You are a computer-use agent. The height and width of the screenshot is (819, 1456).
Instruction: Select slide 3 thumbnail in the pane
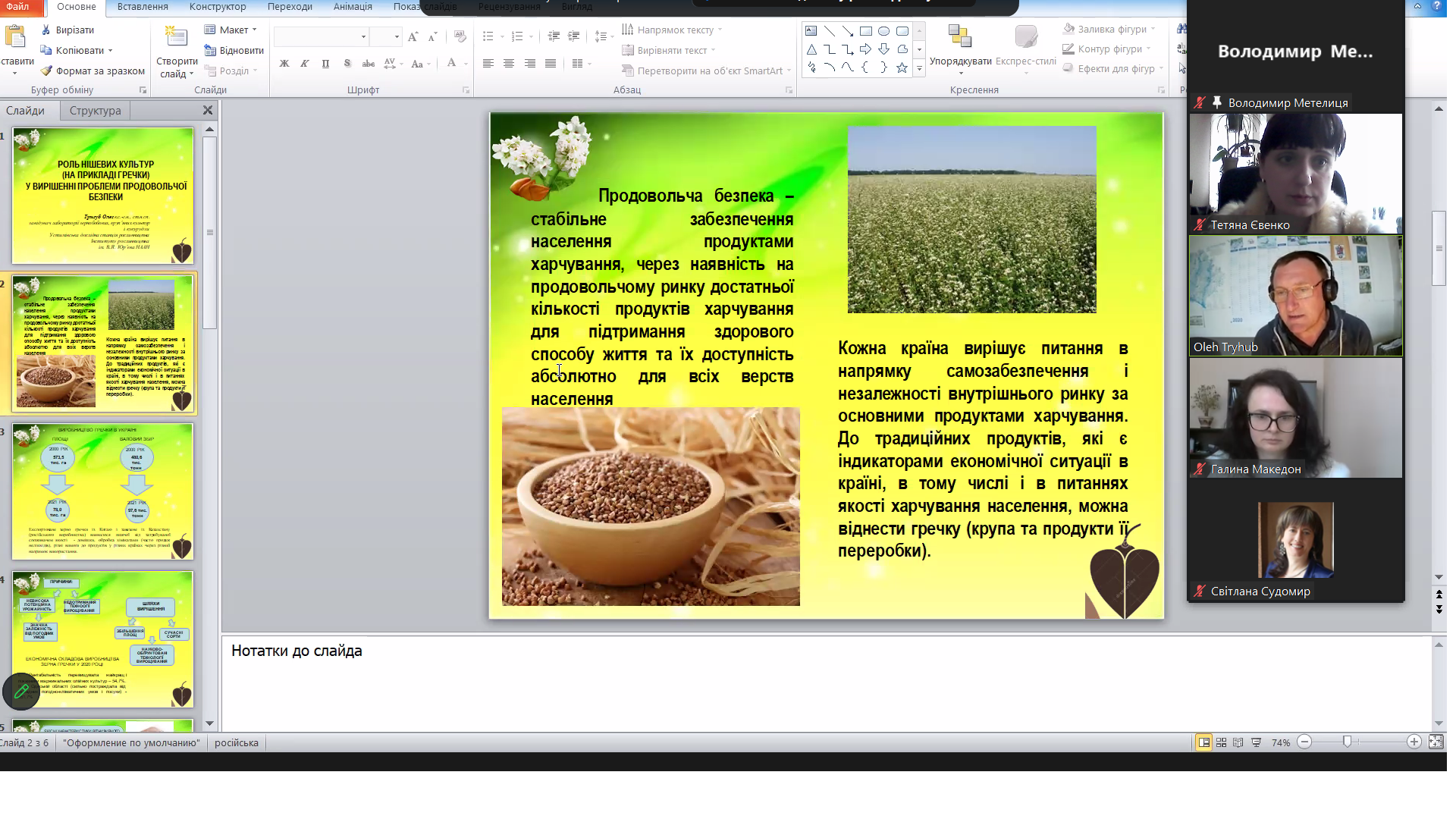point(103,491)
